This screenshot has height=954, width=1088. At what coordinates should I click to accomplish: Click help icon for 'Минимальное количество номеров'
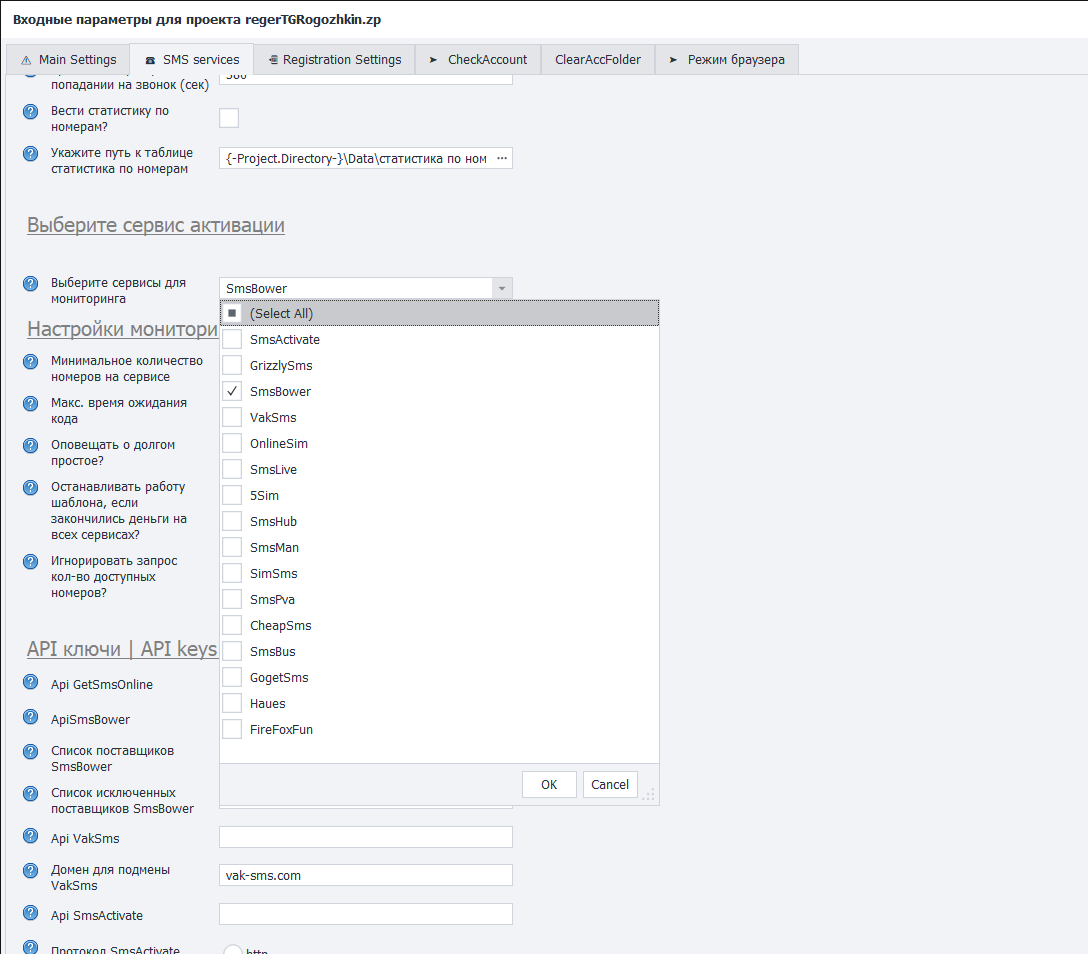tap(31, 361)
